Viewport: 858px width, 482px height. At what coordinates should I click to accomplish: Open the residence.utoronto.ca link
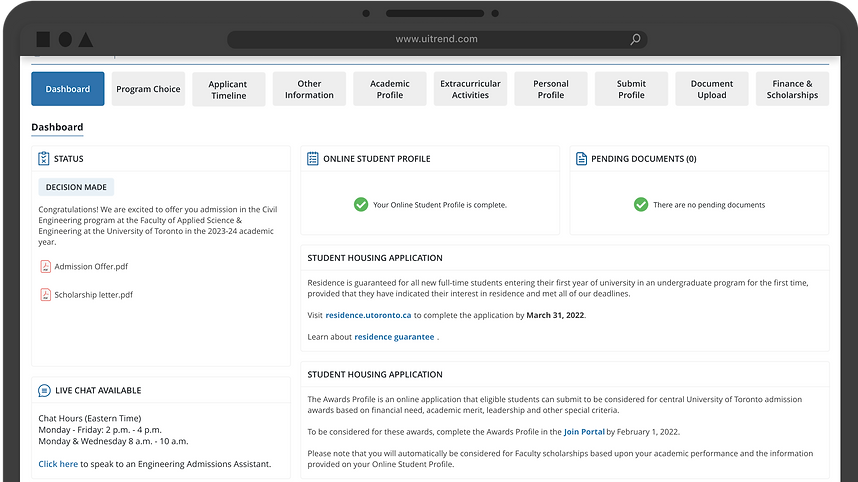point(368,315)
